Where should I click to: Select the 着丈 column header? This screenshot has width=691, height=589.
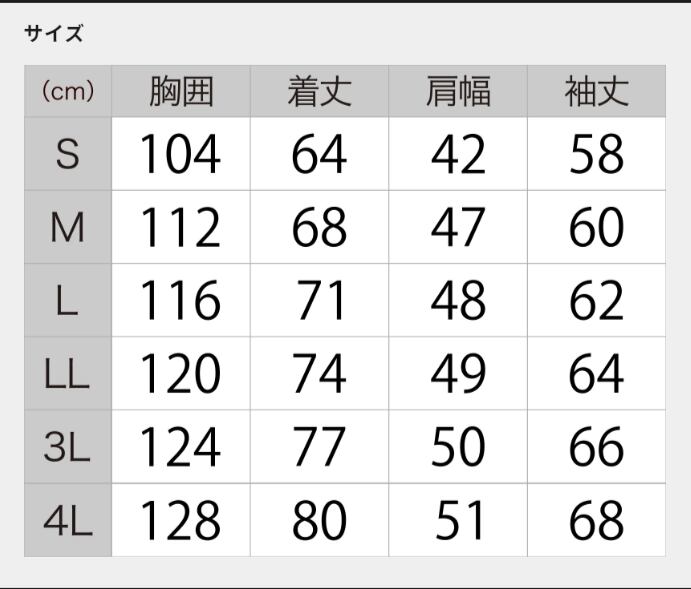(319, 92)
